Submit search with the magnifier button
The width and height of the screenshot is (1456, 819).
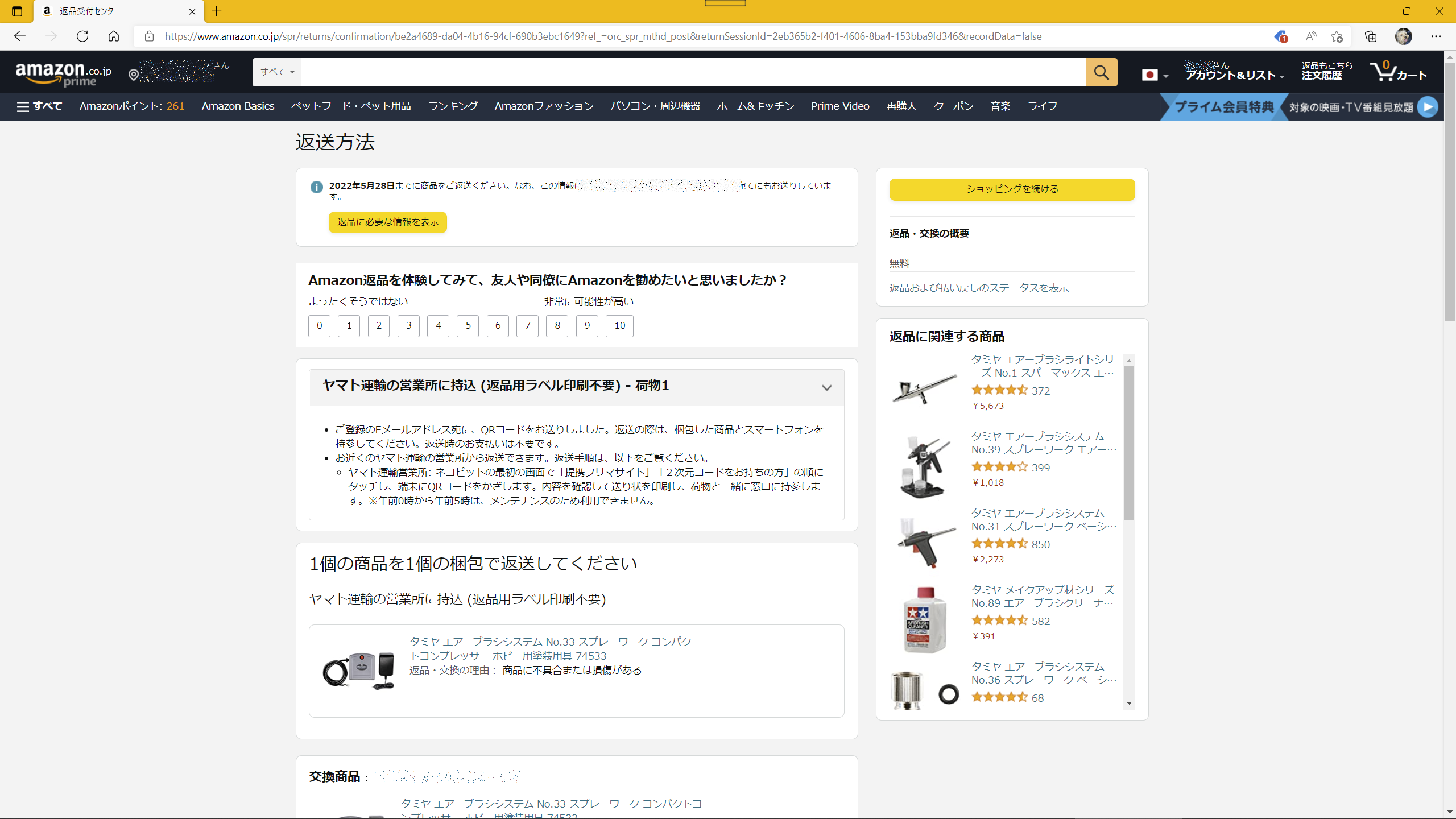pos(1101,72)
